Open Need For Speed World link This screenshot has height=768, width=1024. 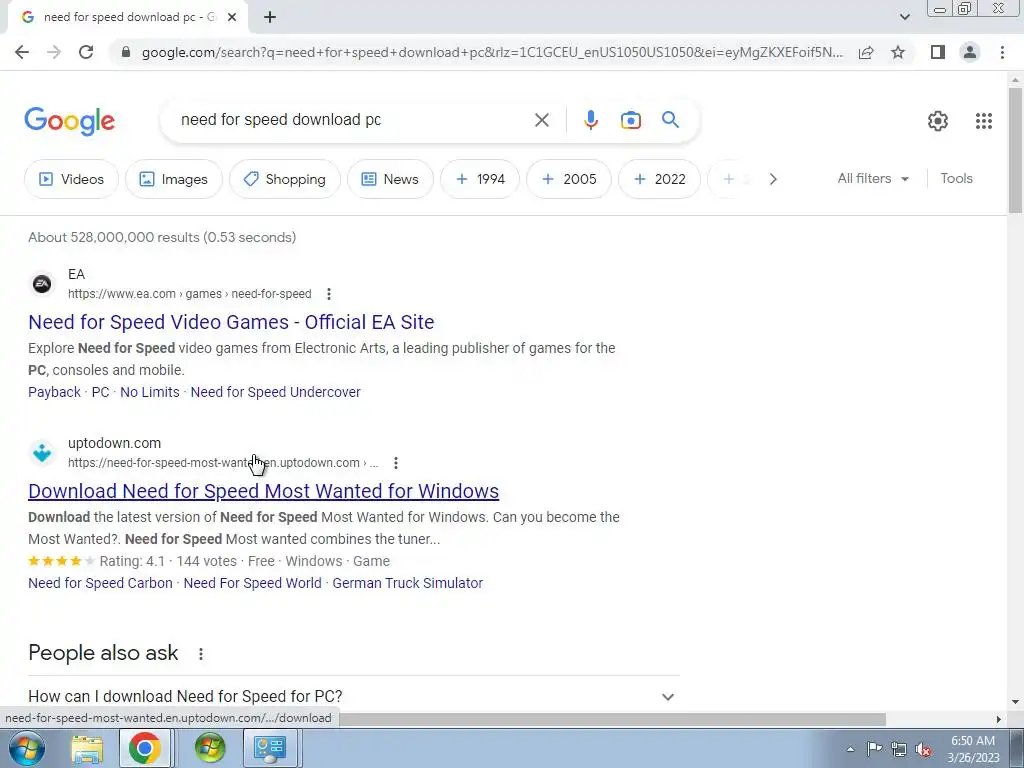pos(252,583)
